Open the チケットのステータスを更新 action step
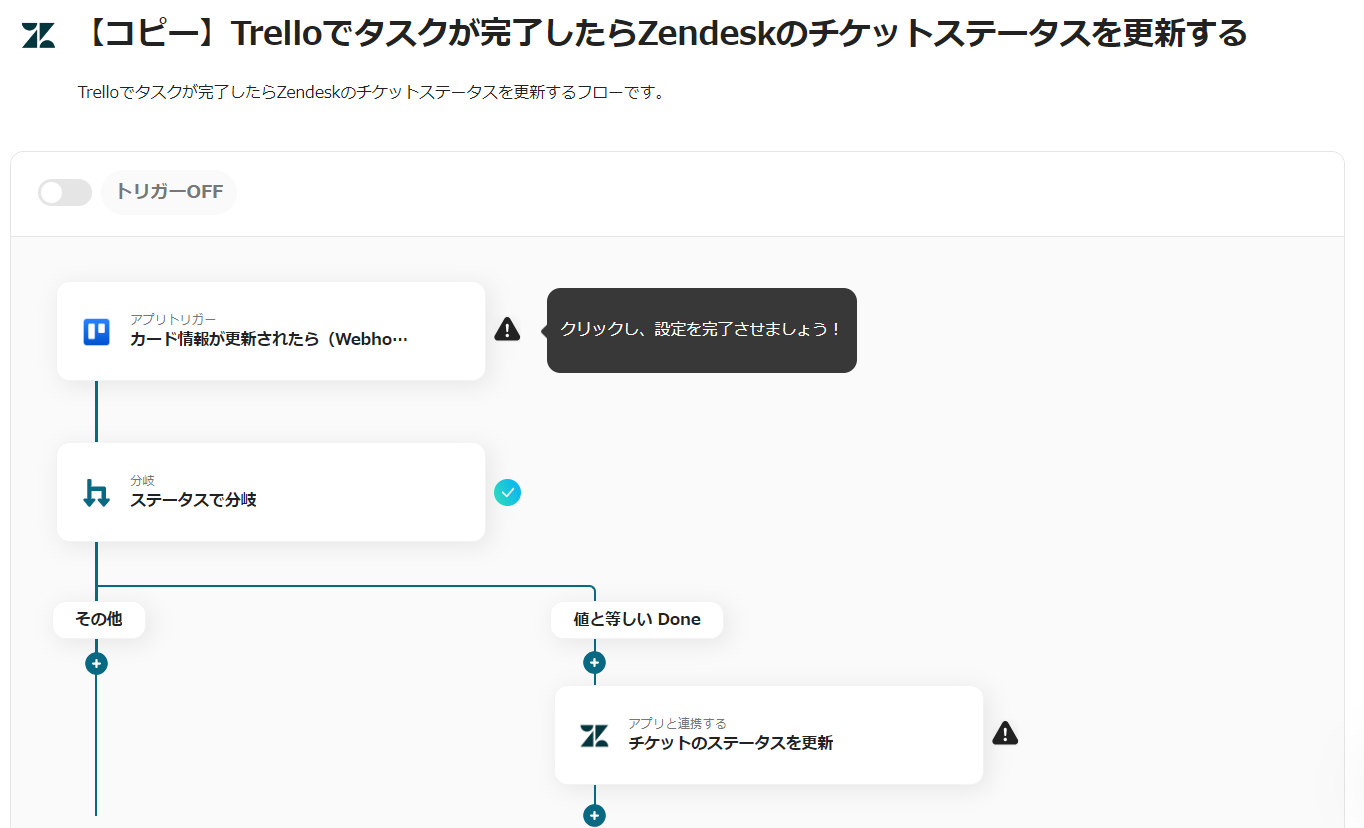Viewport: 1364px width, 828px height. coord(768,735)
